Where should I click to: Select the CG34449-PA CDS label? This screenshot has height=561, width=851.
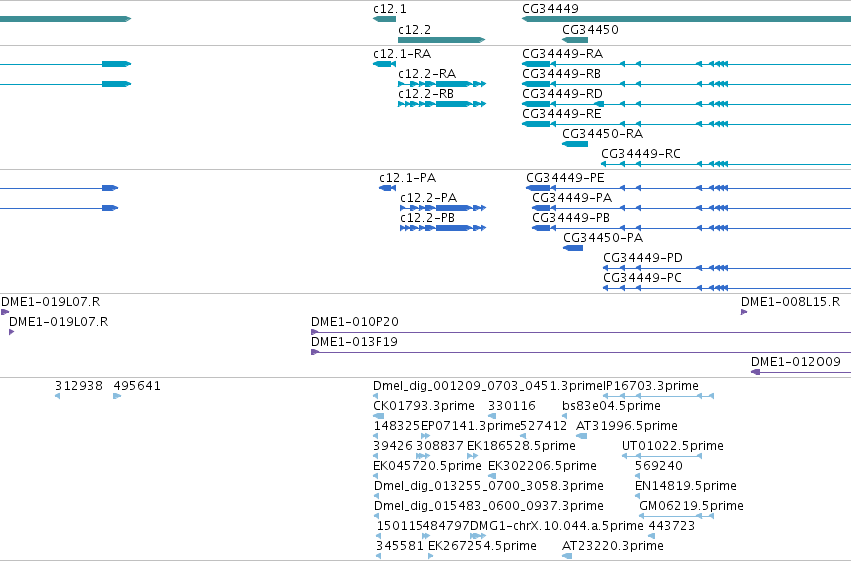[x=572, y=199]
